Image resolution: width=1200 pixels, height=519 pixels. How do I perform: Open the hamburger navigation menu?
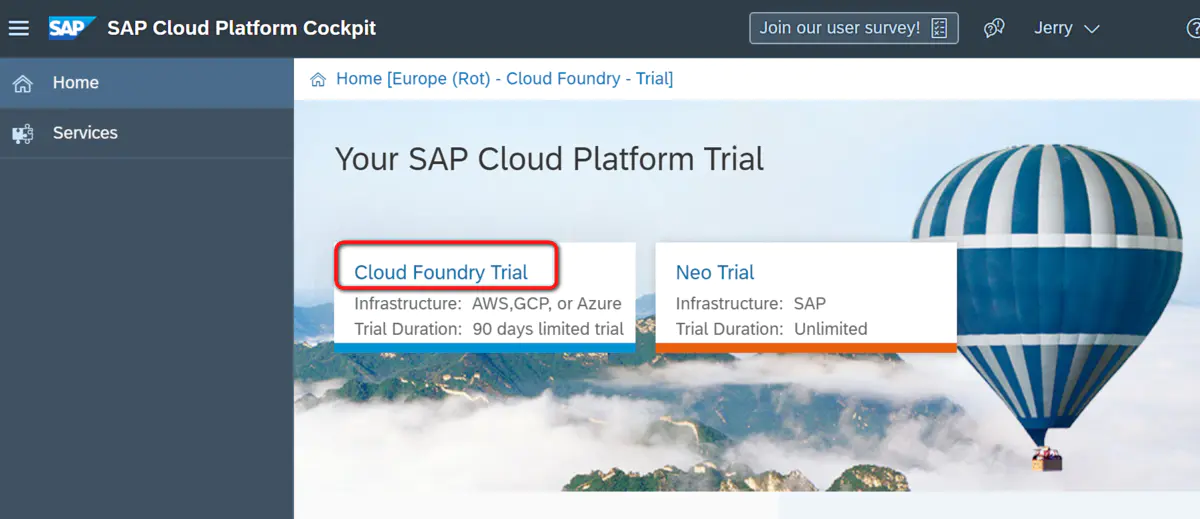pyautogui.click(x=19, y=28)
